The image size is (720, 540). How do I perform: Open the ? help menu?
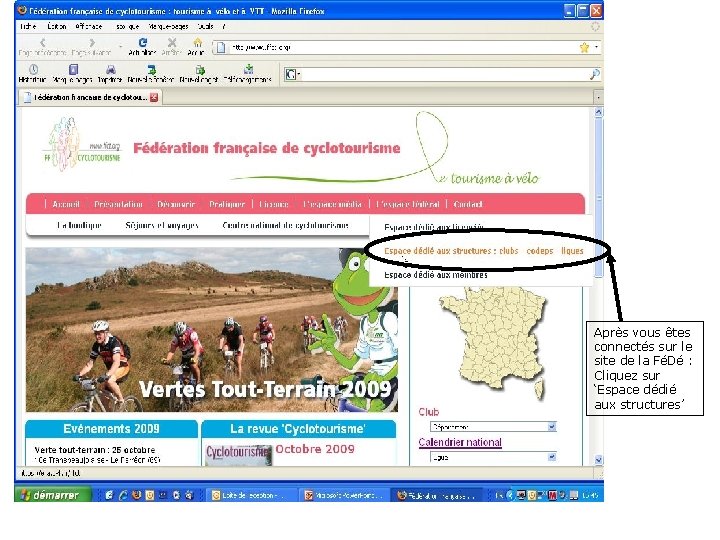[x=224, y=26]
